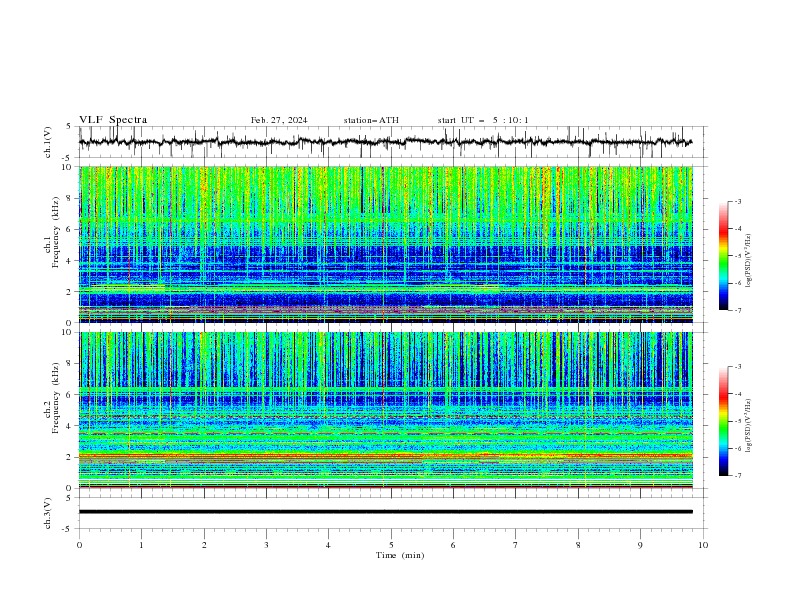The height and width of the screenshot is (612, 792).
Task: Click the ch.1 spectrogram colorbar
Action: (x=723, y=256)
